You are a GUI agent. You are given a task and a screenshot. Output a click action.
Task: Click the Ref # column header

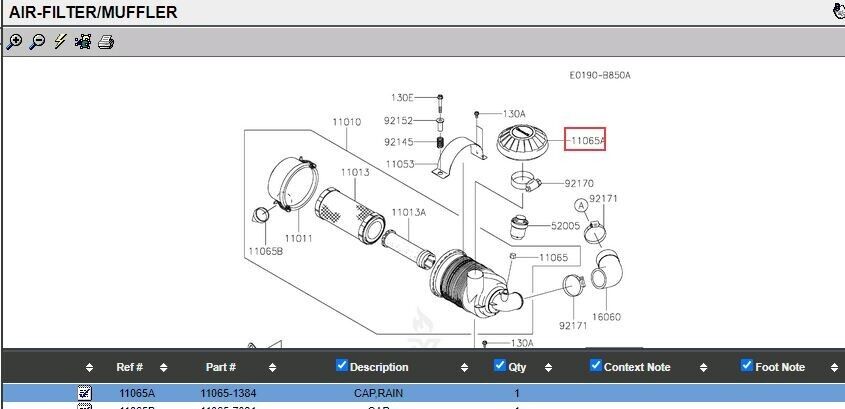(x=129, y=367)
